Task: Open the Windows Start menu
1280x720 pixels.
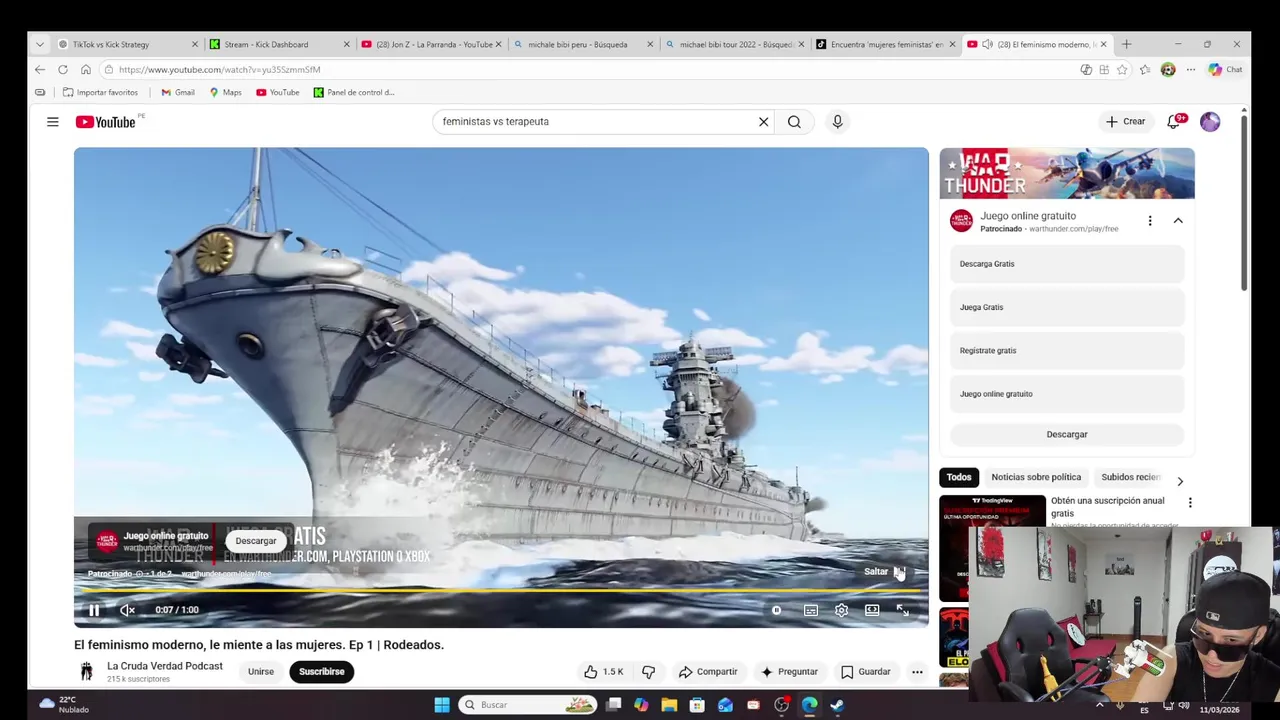Action: click(x=441, y=705)
